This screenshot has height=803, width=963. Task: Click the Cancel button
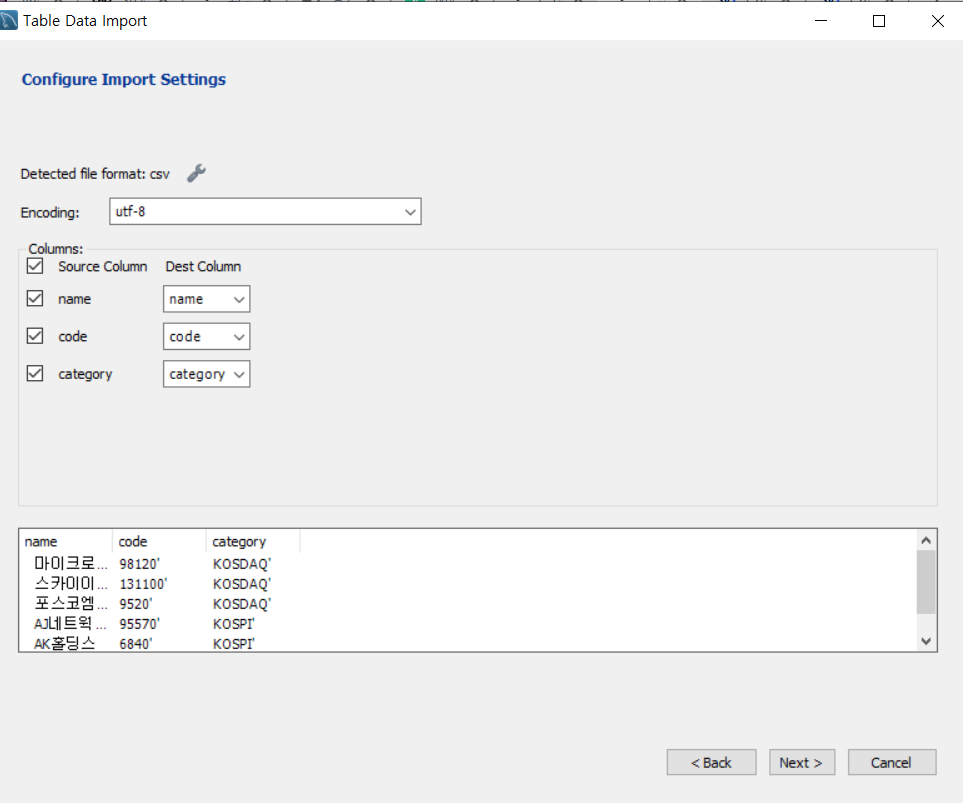(892, 762)
